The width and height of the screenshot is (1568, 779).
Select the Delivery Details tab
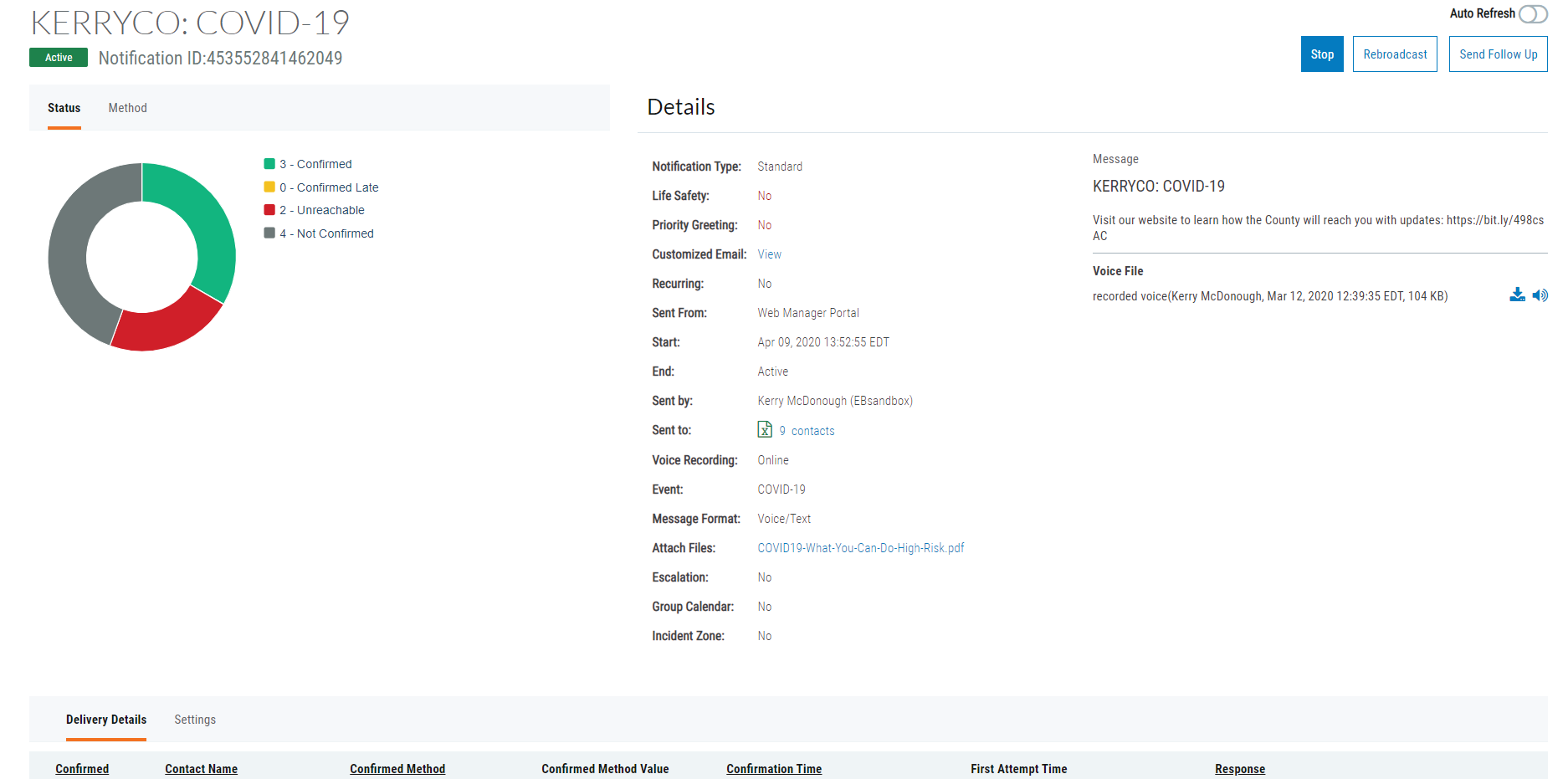106,720
